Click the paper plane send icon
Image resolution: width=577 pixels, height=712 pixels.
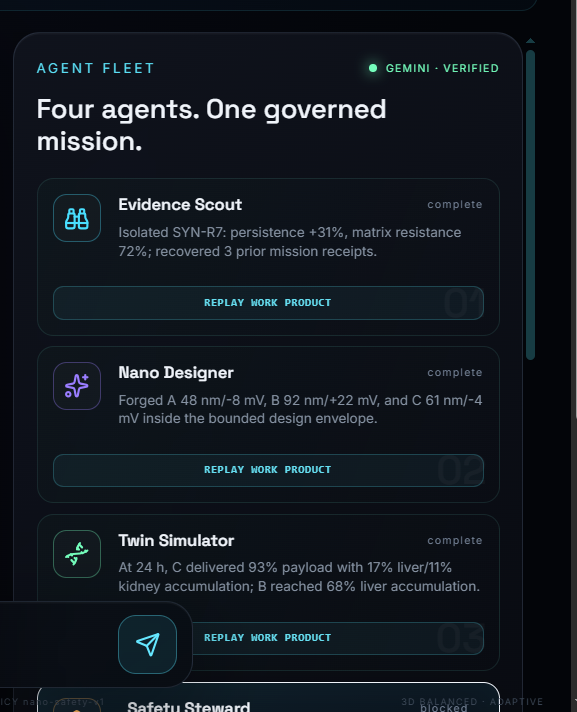[x=148, y=644]
